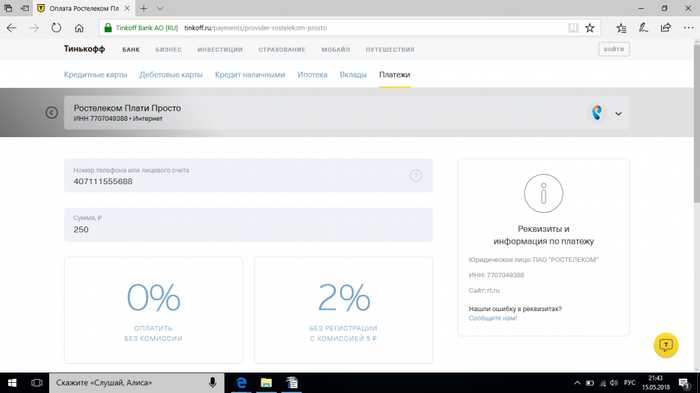700x393 pixels.
Task: Open the favorites hub icon
Action: pos(621,28)
